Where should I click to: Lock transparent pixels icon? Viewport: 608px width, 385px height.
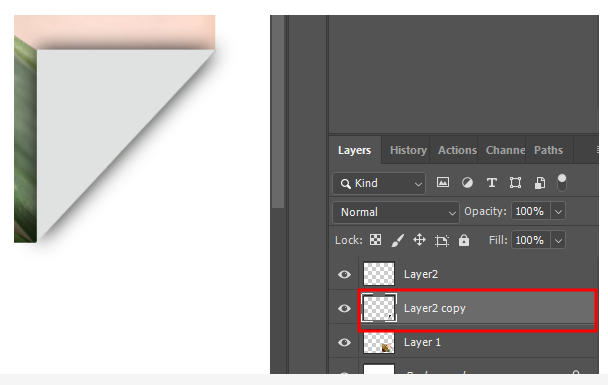[375, 240]
